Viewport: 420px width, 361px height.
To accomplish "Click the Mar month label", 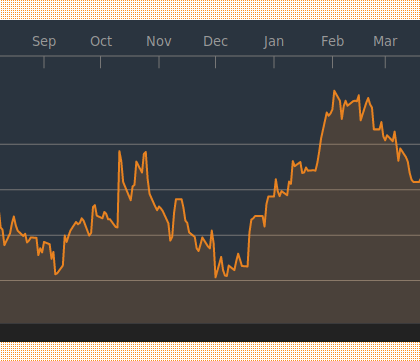I will point(385,41).
